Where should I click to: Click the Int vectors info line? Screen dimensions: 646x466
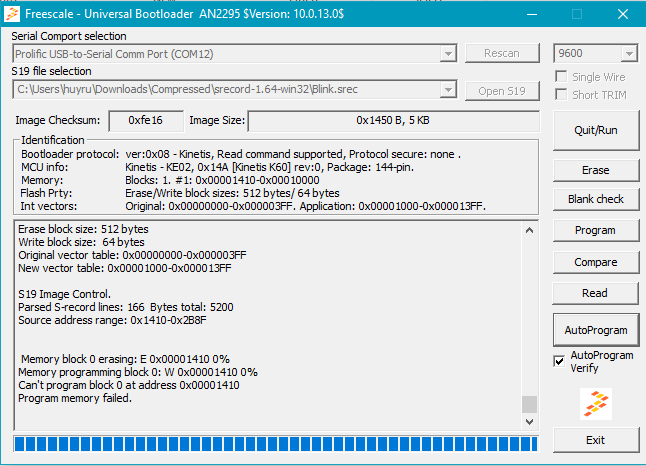coord(253,206)
